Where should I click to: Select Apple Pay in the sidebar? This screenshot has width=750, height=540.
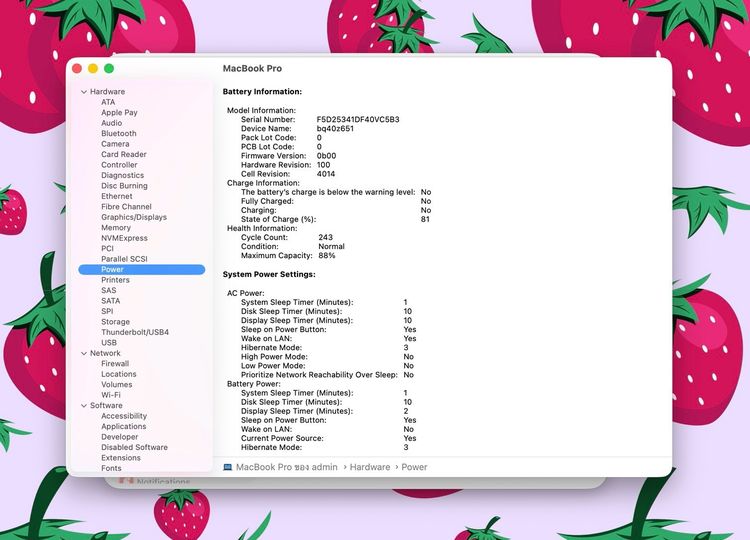point(119,113)
